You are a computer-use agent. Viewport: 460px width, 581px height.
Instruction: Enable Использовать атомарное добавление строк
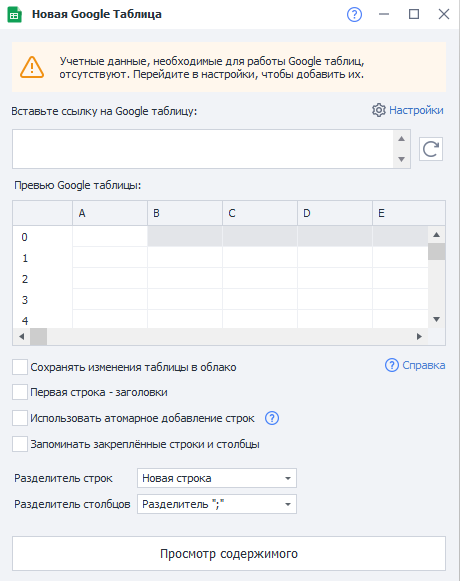[x=20, y=418]
